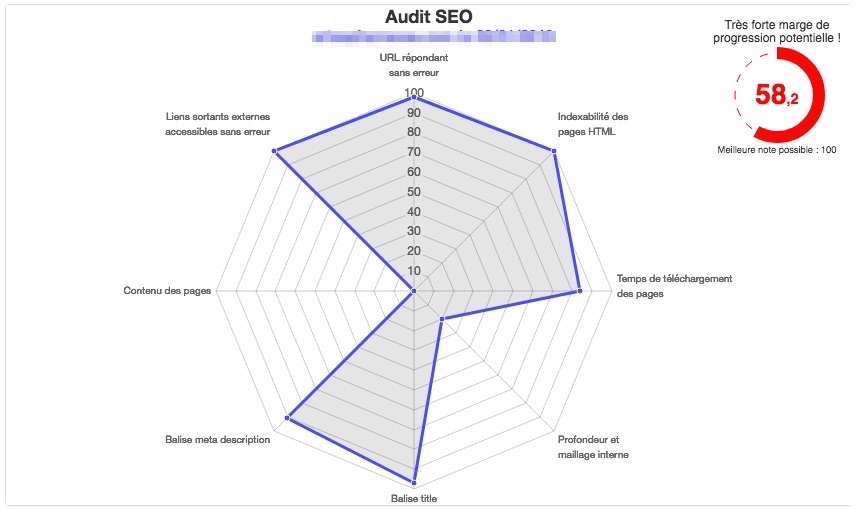
Task: Click the Très forte marge de progression text
Action: [777, 31]
